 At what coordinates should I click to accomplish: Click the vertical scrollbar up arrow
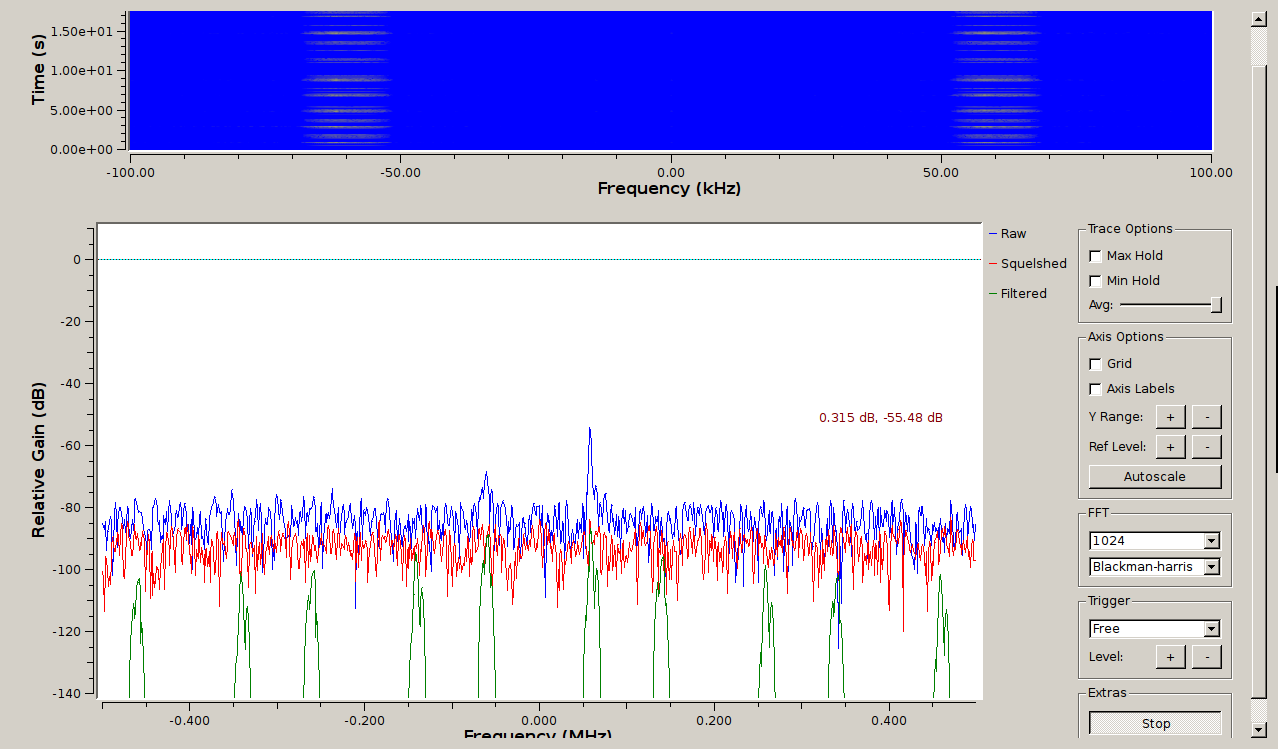pyautogui.click(x=1259, y=17)
